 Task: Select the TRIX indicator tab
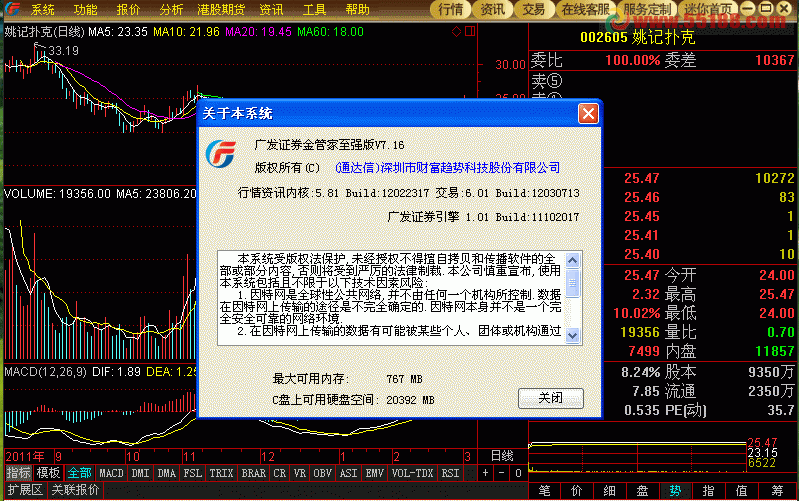pos(221,473)
